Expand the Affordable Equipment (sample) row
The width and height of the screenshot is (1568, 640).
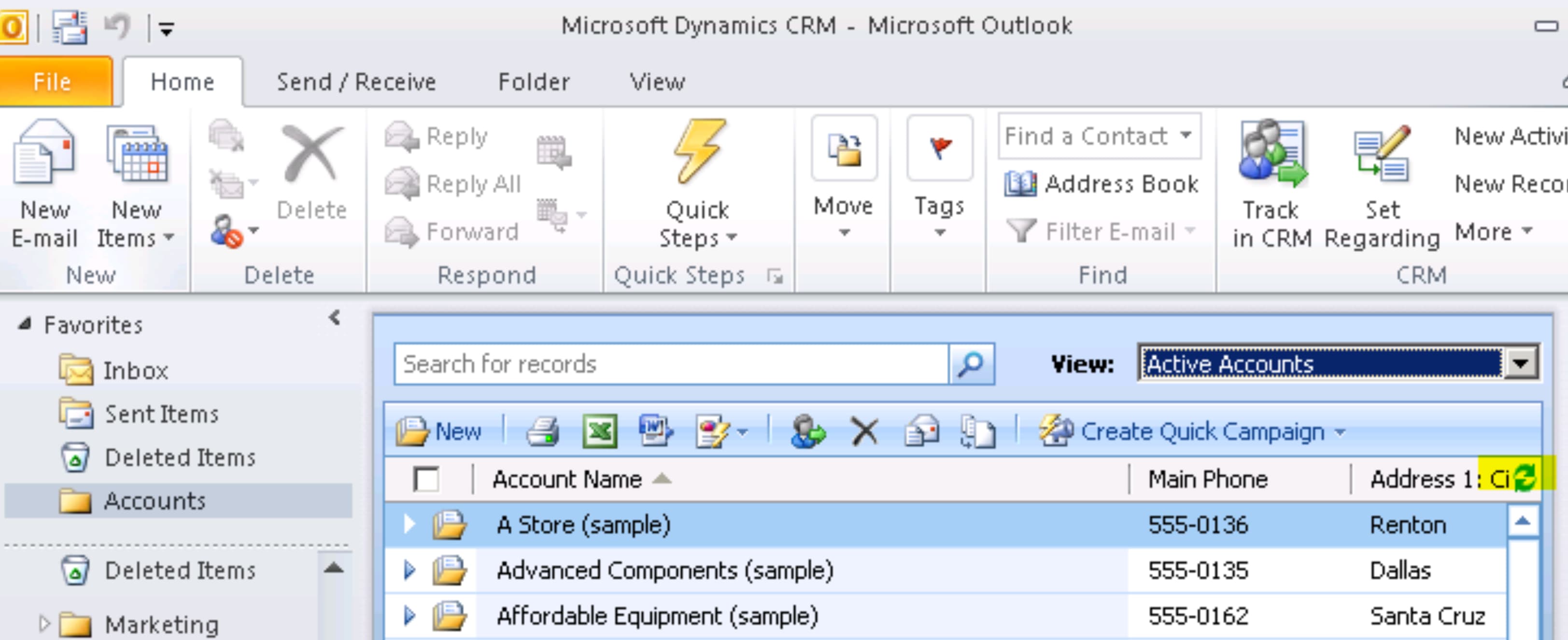pos(409,615)
